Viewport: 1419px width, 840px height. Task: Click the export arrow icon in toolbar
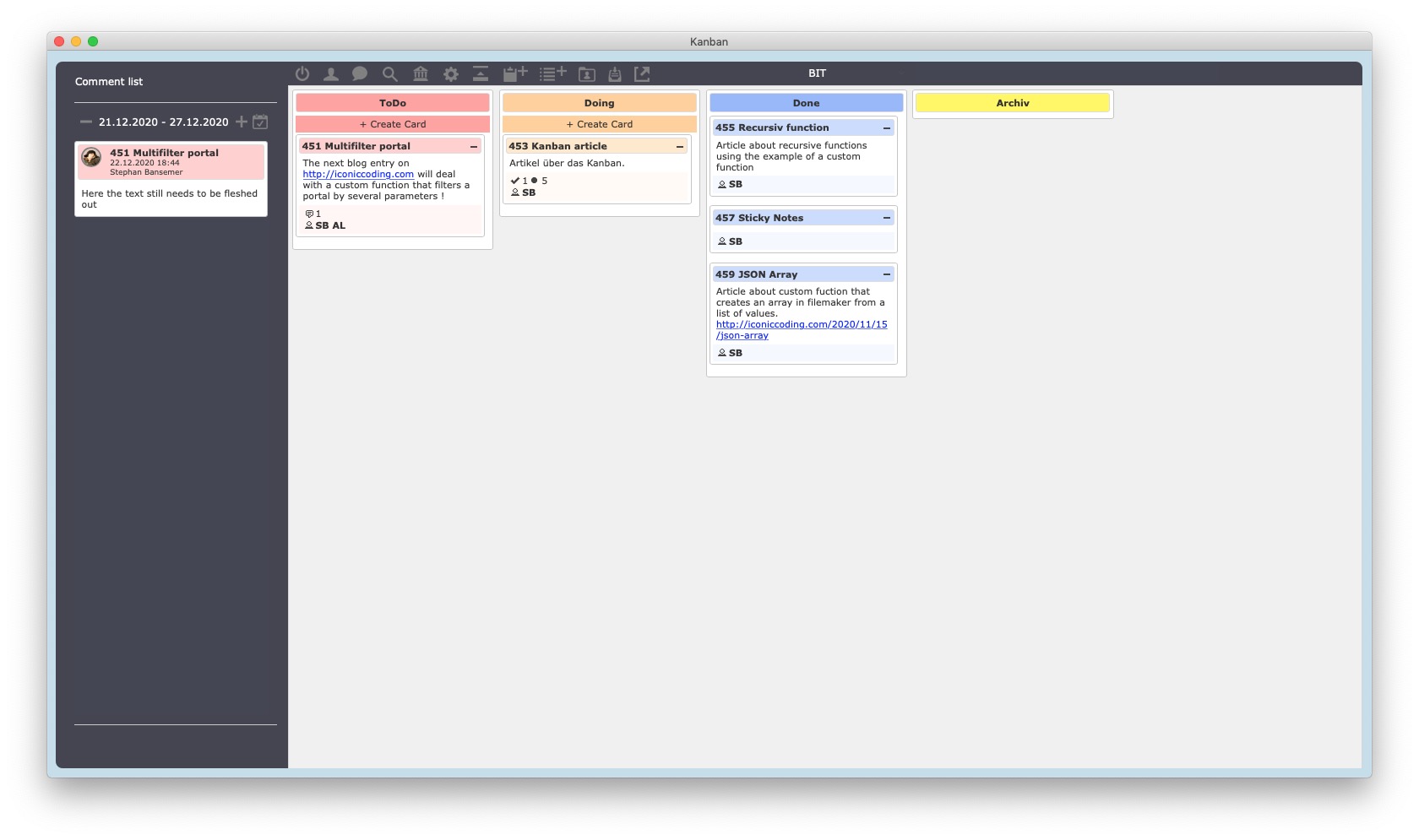[642, 74]
